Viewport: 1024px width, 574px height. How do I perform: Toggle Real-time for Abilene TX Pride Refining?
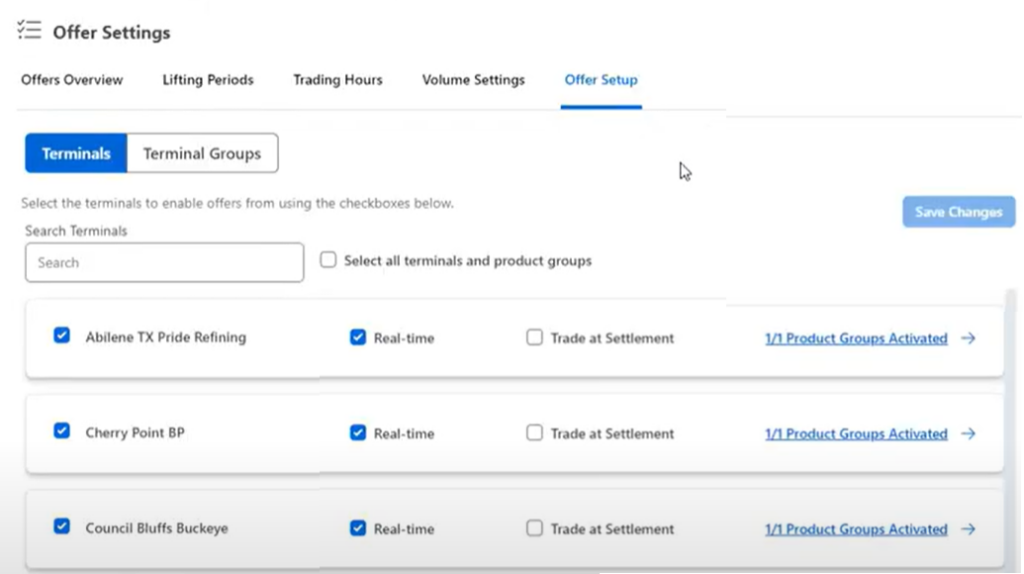point(358,337)
